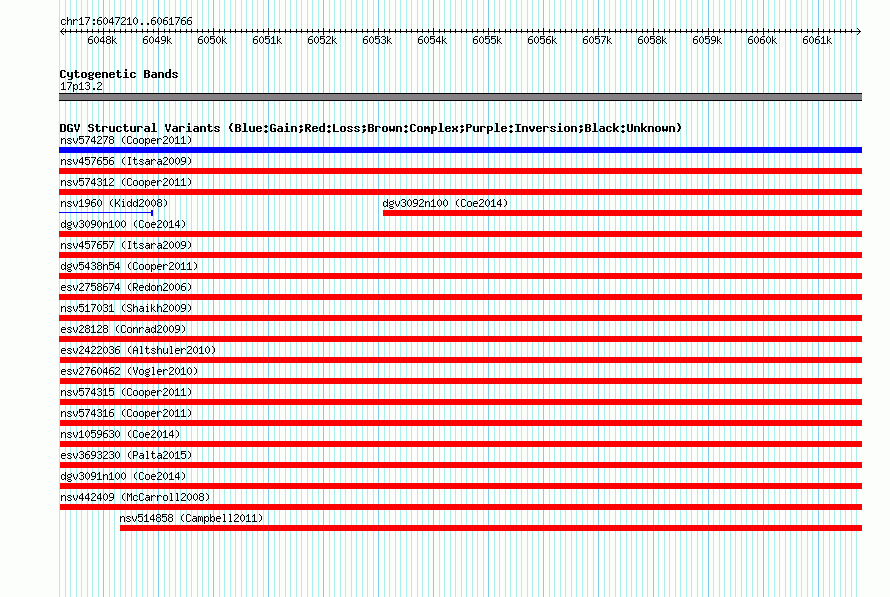Screen dimensions: 890x597
Task: Click the 6050k ruler tick label
Action: coord(212,40)
